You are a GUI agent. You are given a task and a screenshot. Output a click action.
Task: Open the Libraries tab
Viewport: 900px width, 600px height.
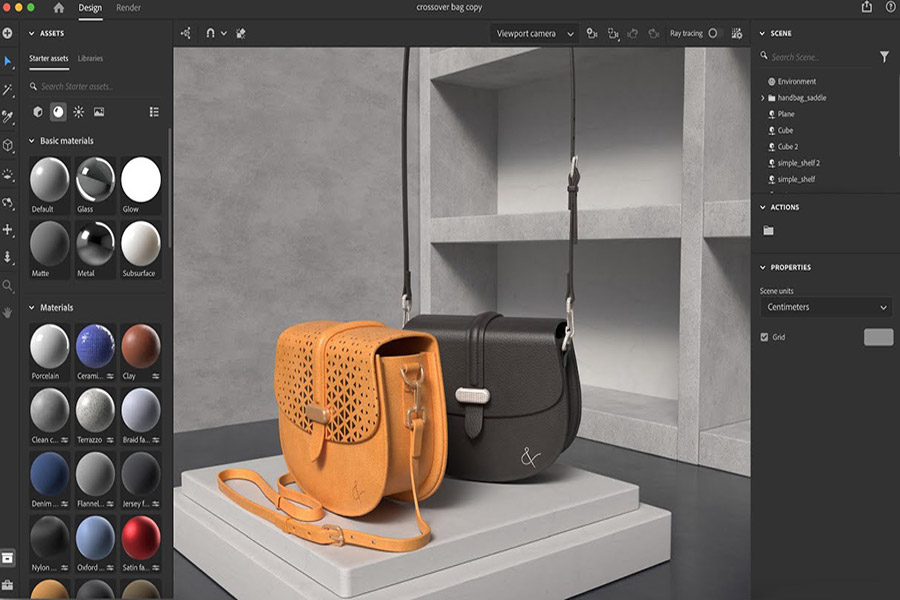[x=90, y=58]
